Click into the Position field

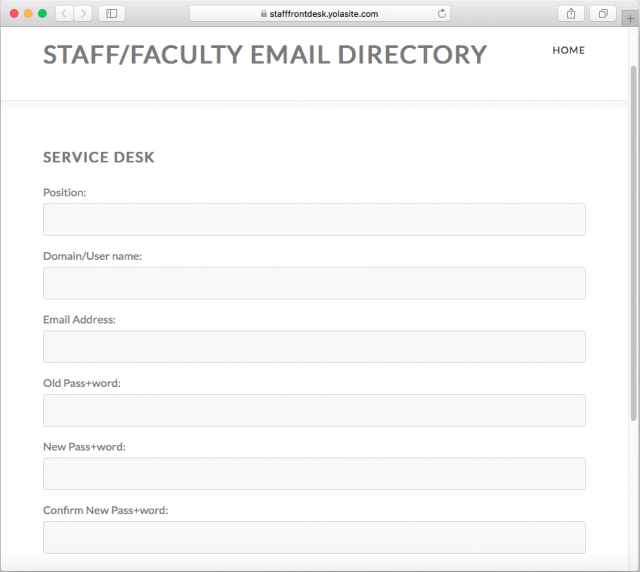tap(314, 220)
